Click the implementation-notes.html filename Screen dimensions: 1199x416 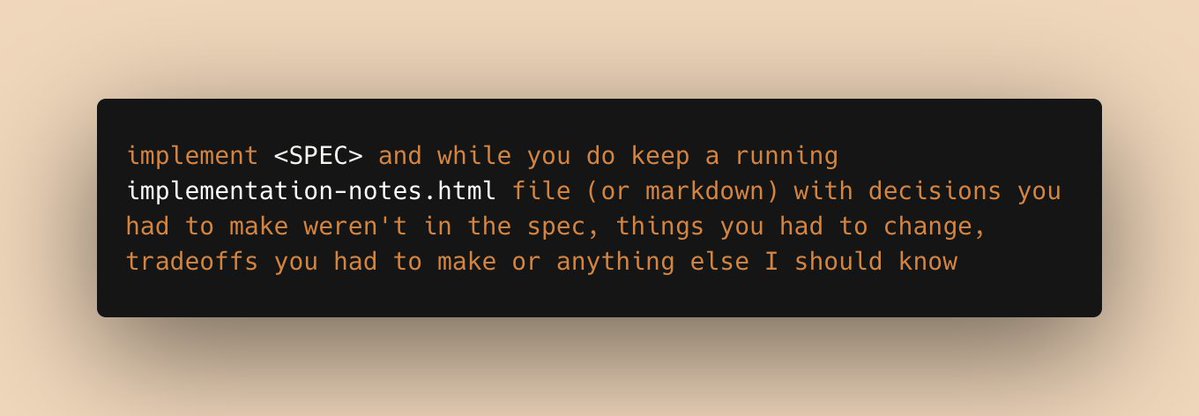click(x=311, y=191)
